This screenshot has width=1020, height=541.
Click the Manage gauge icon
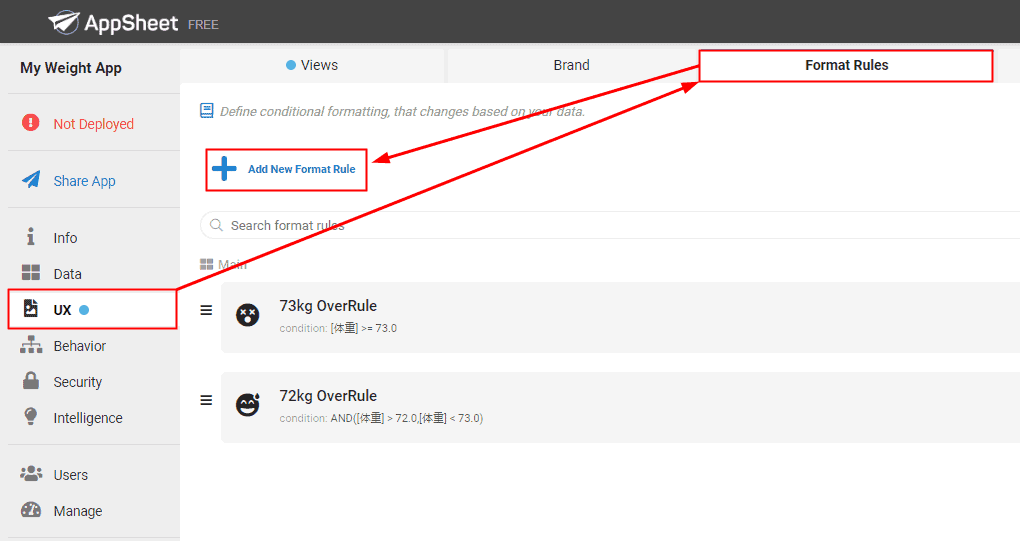click(x=31, y=510)
